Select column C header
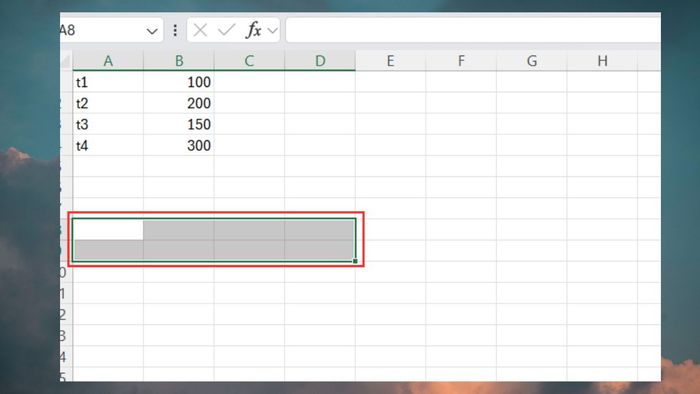The height and width of the screenshot is (394, 700). point(250,61)
